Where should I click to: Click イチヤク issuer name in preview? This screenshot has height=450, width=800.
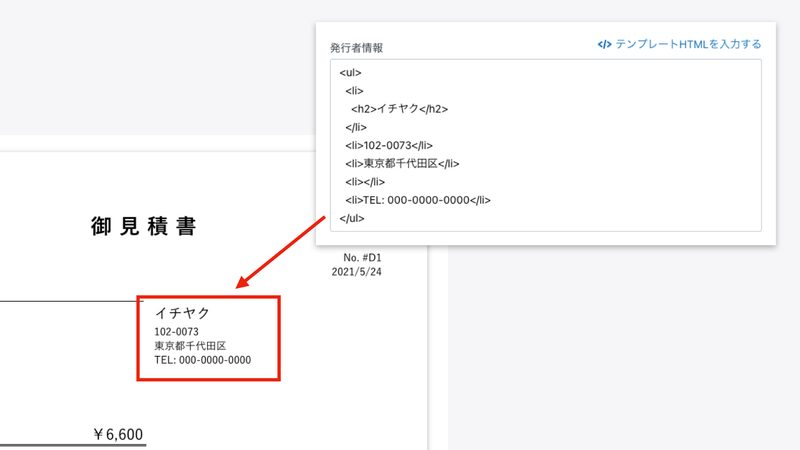(x=183, y=313)
